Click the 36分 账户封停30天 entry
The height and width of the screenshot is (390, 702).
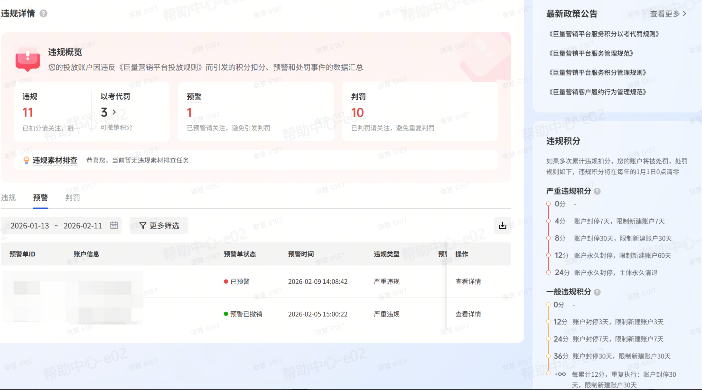point(612,356)
